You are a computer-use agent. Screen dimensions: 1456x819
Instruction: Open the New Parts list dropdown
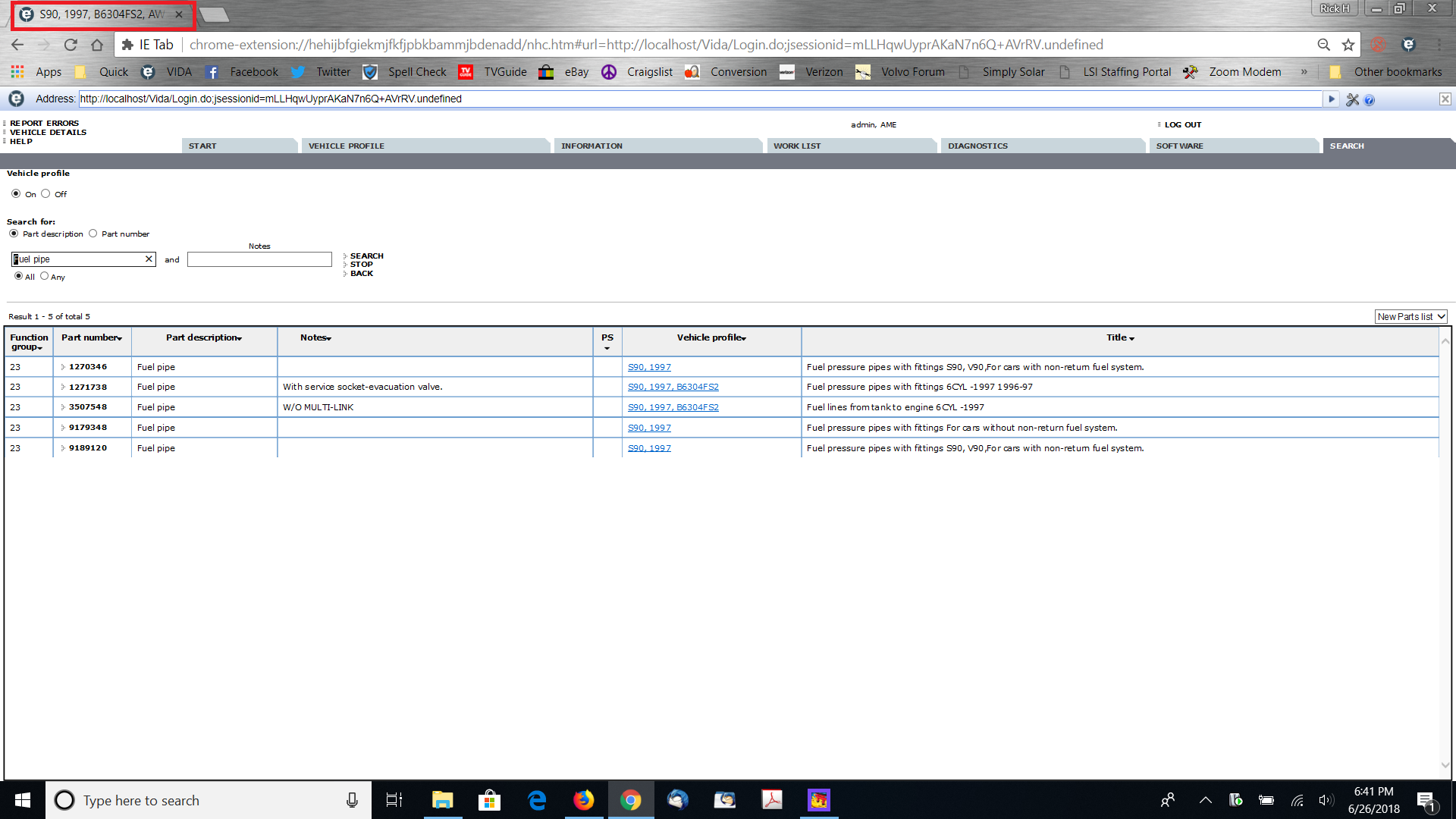pyautogui.click(x=1410, y=317)
